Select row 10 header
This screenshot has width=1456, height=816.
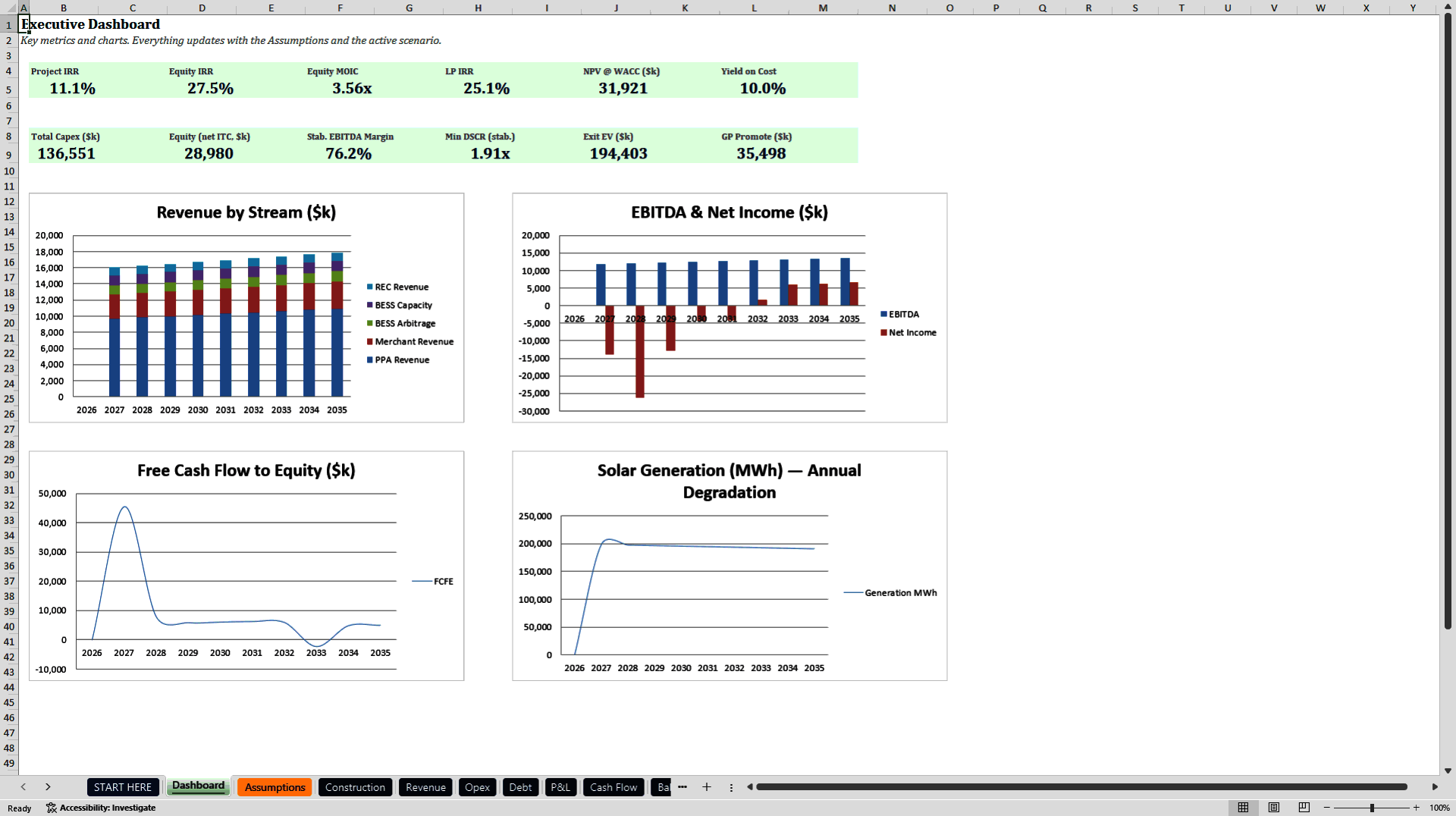click(9, 171)
